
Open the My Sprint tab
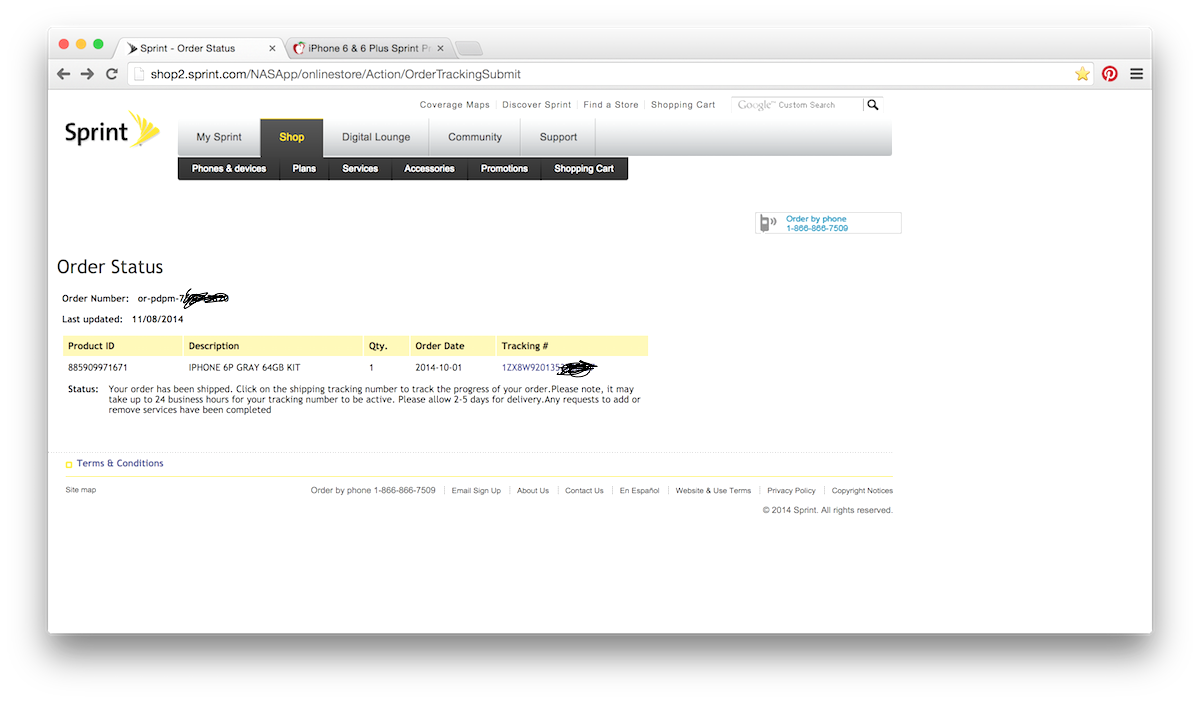click(219, 137)
